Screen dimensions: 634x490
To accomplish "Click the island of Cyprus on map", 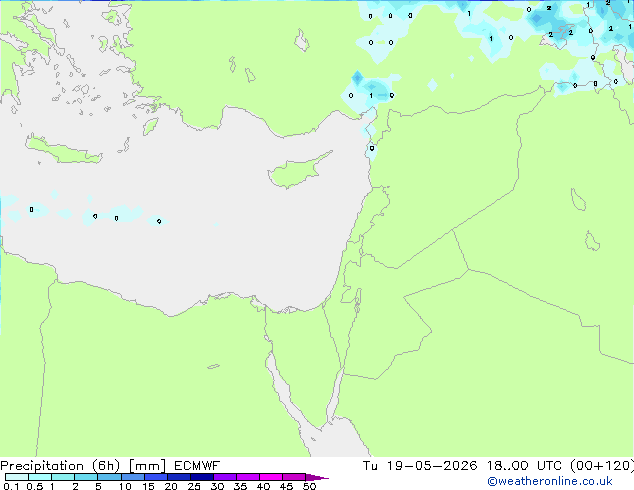I will (x=297, y=172).
